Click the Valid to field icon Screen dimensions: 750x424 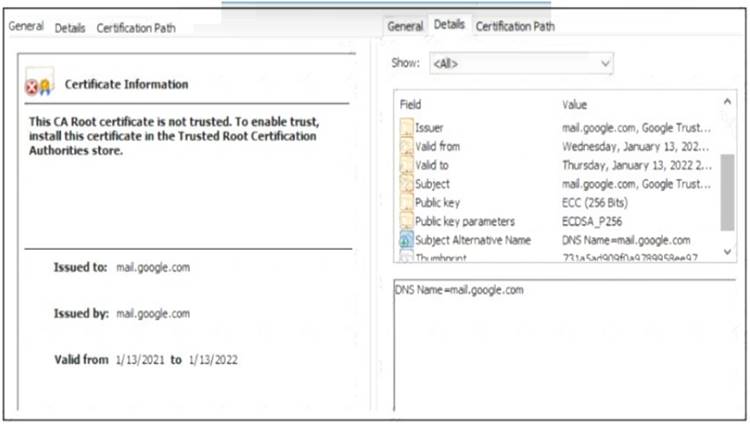click(x=406, y=165)
